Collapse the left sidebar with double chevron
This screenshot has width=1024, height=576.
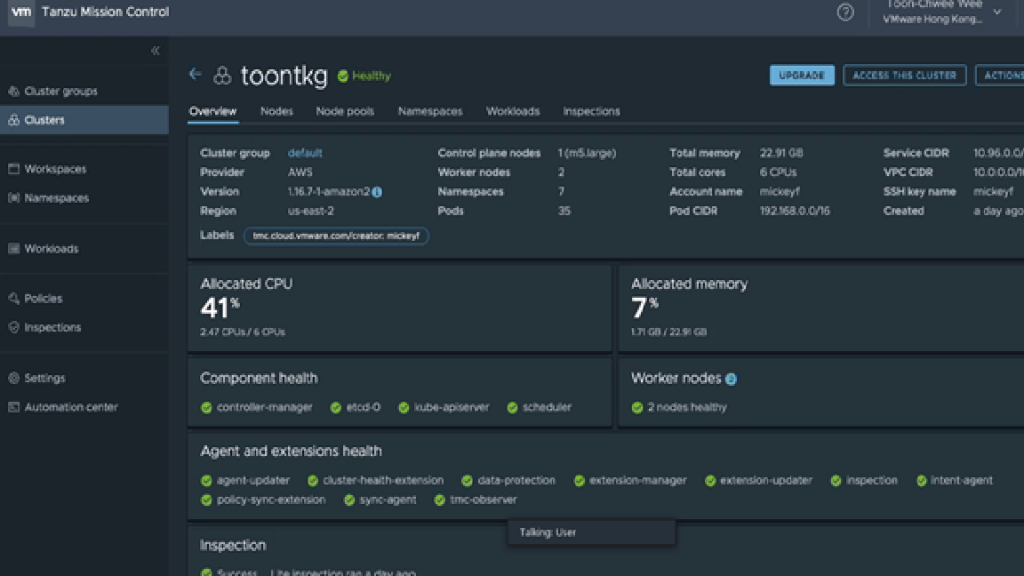point(155,50)
